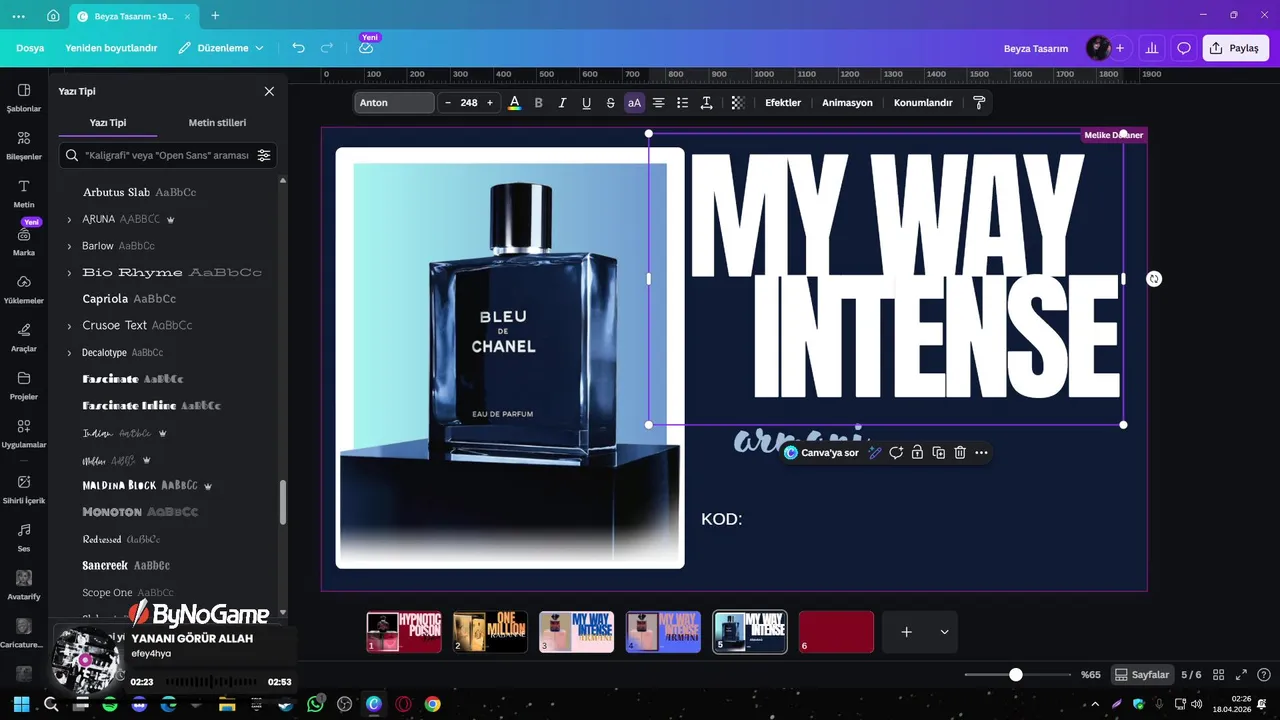Open the Şablonlar templates sidebar panel
The image size is (1280, 720).
pyautogui.click(x=24, y=97)
